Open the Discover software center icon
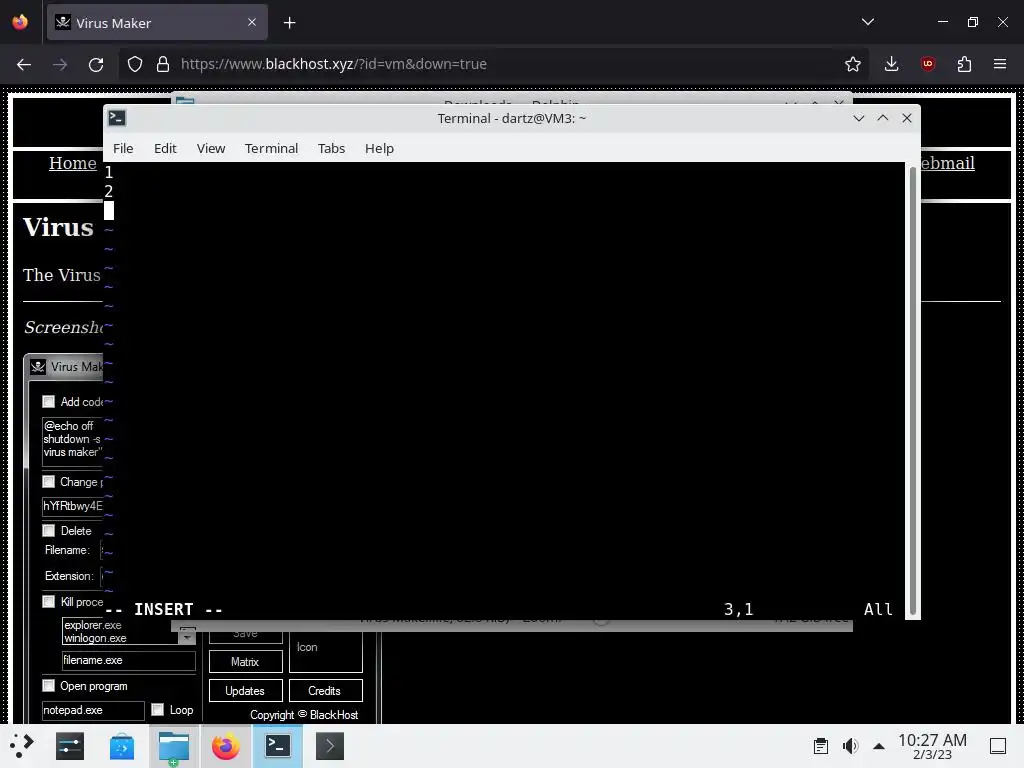 tap(121, 746)
